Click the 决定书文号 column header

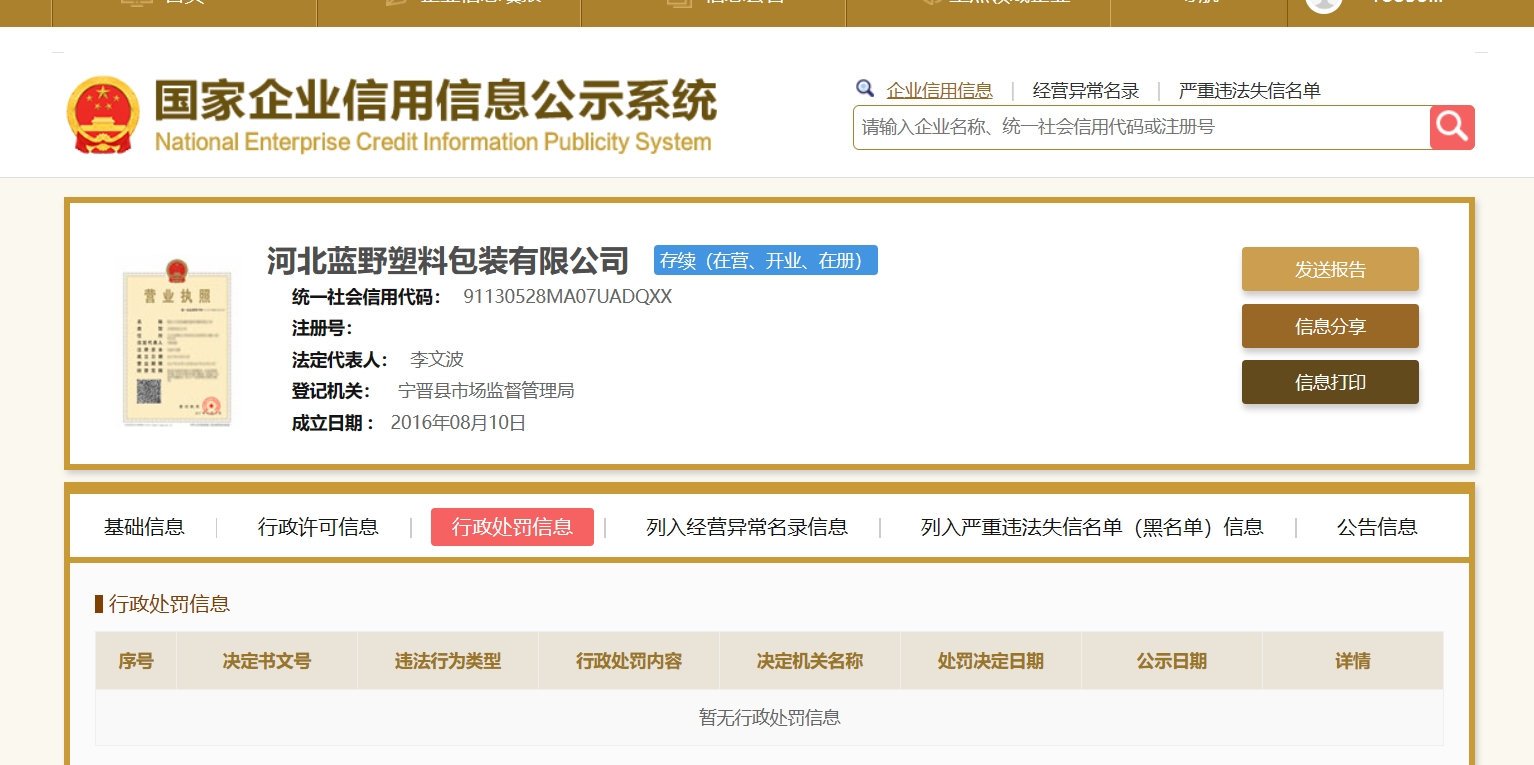[x=267, y=661]
